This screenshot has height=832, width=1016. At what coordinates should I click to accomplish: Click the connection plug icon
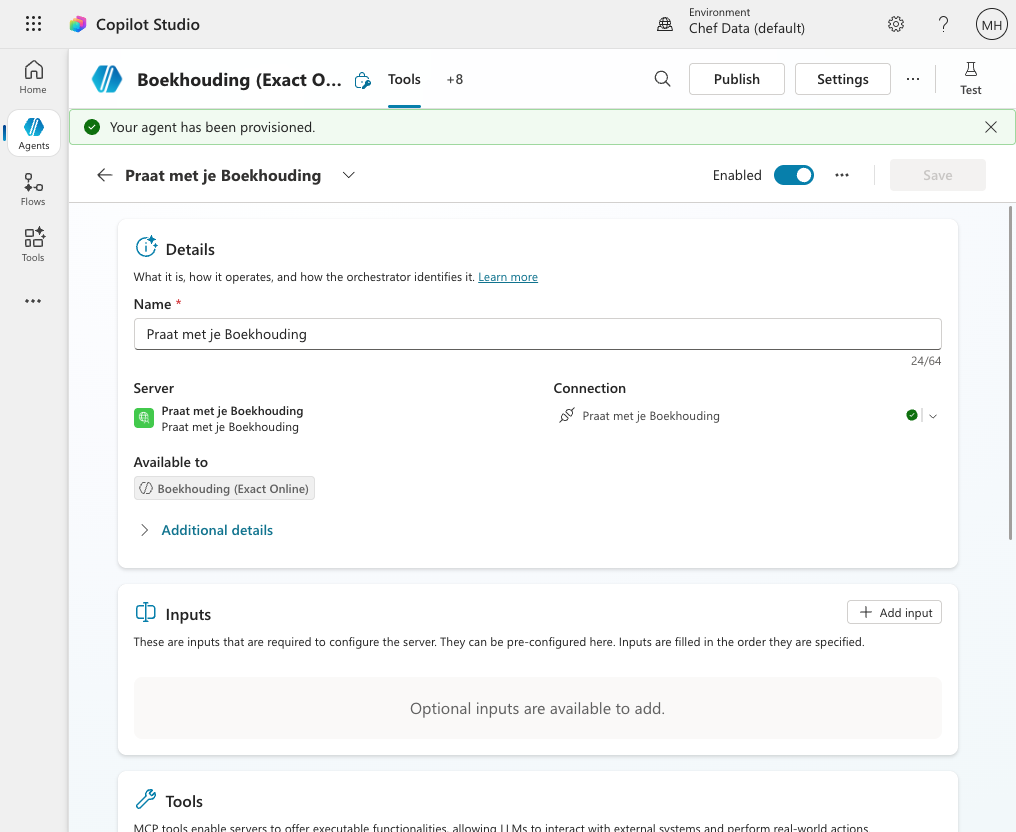point(567,415)
